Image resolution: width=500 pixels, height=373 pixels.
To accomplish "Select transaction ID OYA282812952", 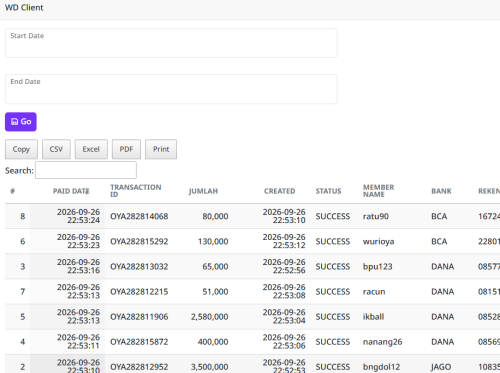I will tap(139, 367).
